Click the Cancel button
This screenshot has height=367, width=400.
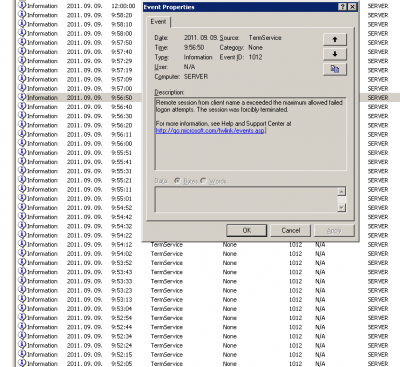tap(291, 230)
